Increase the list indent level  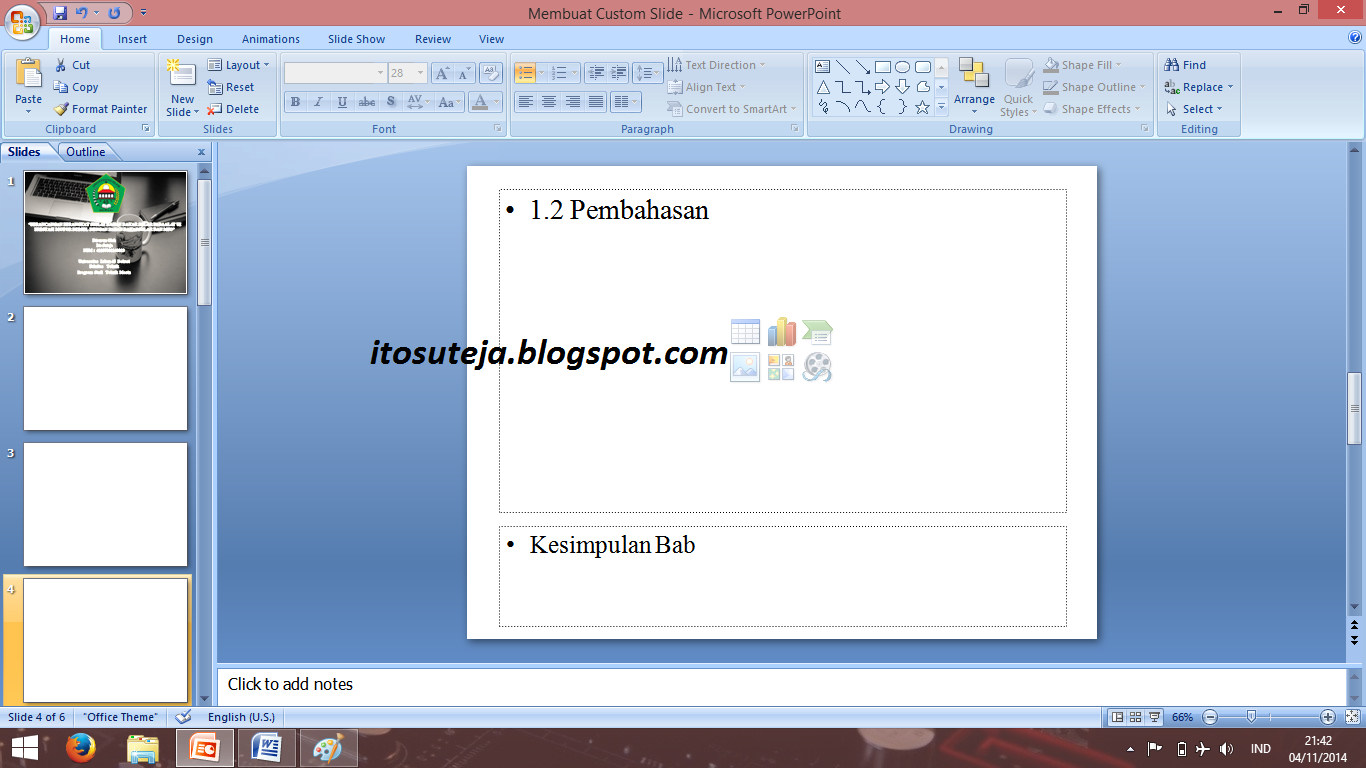619,73
